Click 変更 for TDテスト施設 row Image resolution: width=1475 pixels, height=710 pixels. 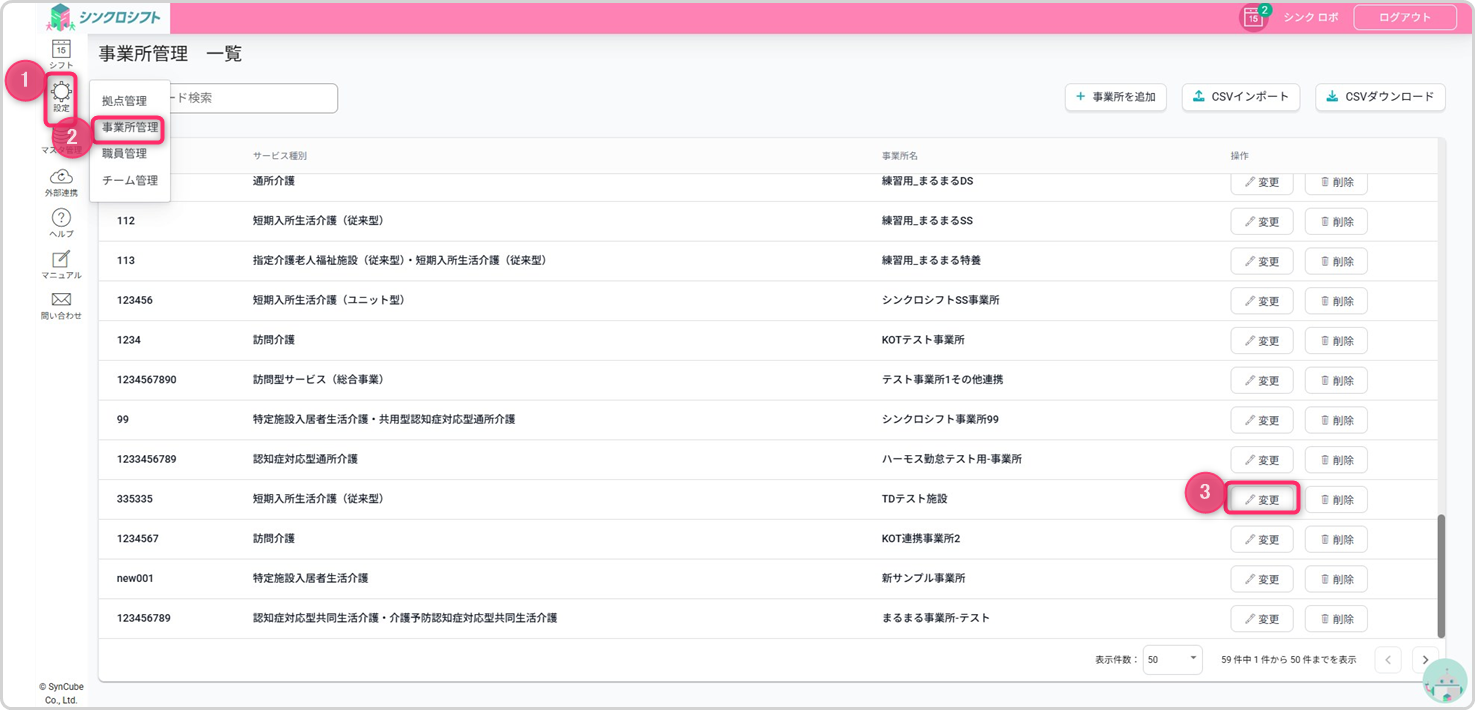click(1262, 499)
